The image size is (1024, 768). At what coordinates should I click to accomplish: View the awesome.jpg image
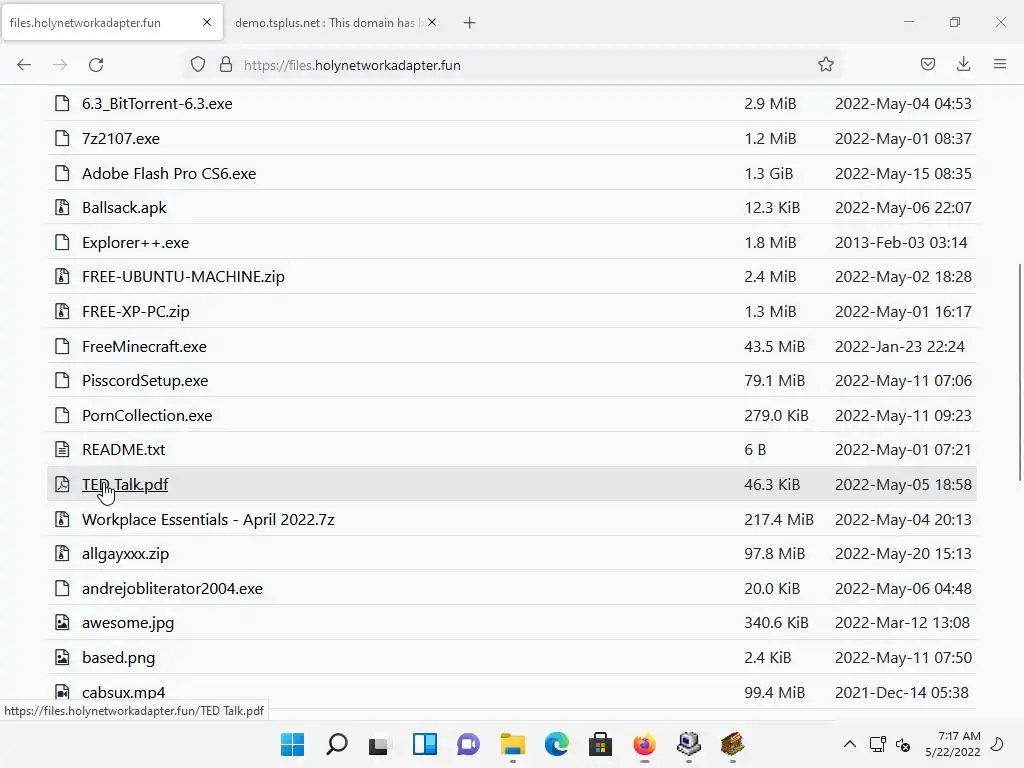pyautogui.click(x=128, y=623)
